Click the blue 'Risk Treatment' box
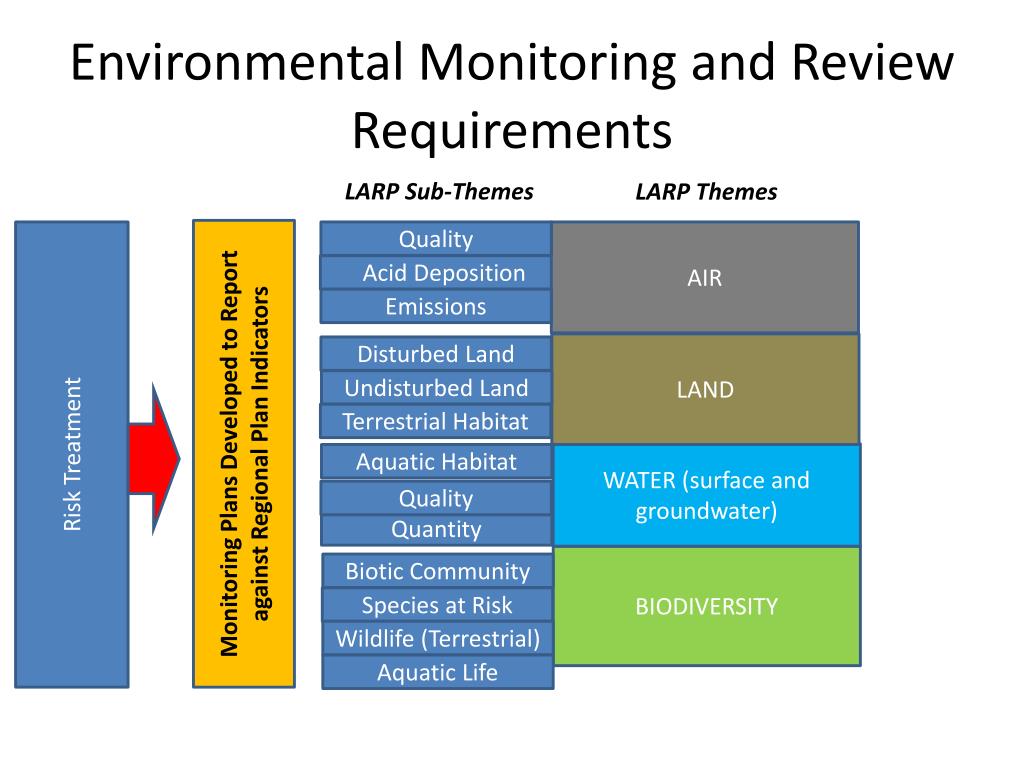Viewport: 1024px width, 768px height. (72, 455)
